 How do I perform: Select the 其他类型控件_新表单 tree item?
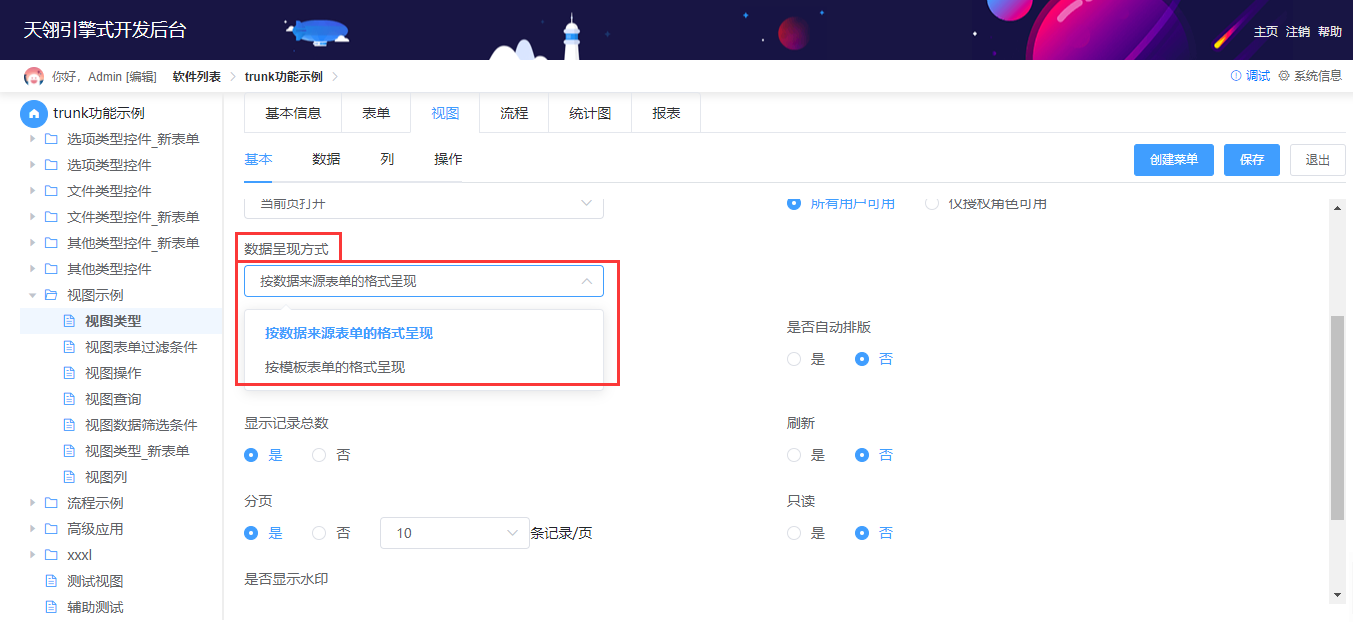pyautogui.click(x=133, y=243)
